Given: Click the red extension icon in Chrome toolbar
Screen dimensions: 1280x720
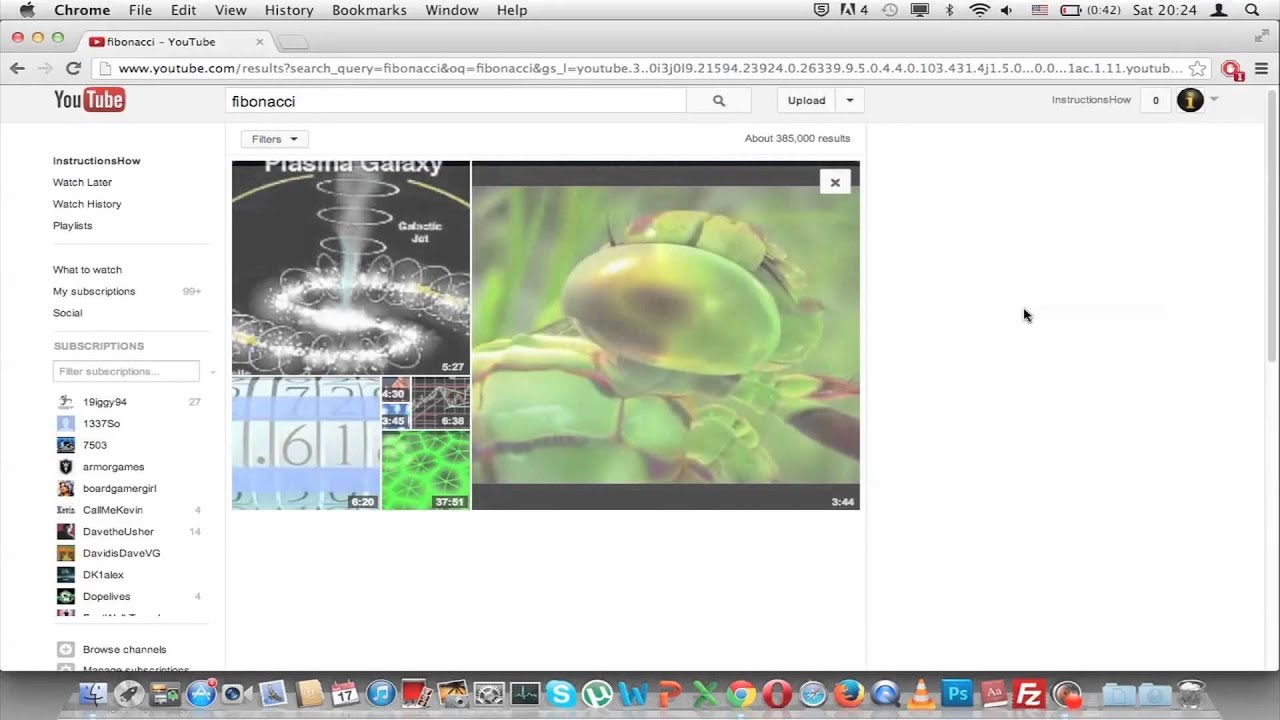Looking at the screenshot, I should click(1231, 69).
